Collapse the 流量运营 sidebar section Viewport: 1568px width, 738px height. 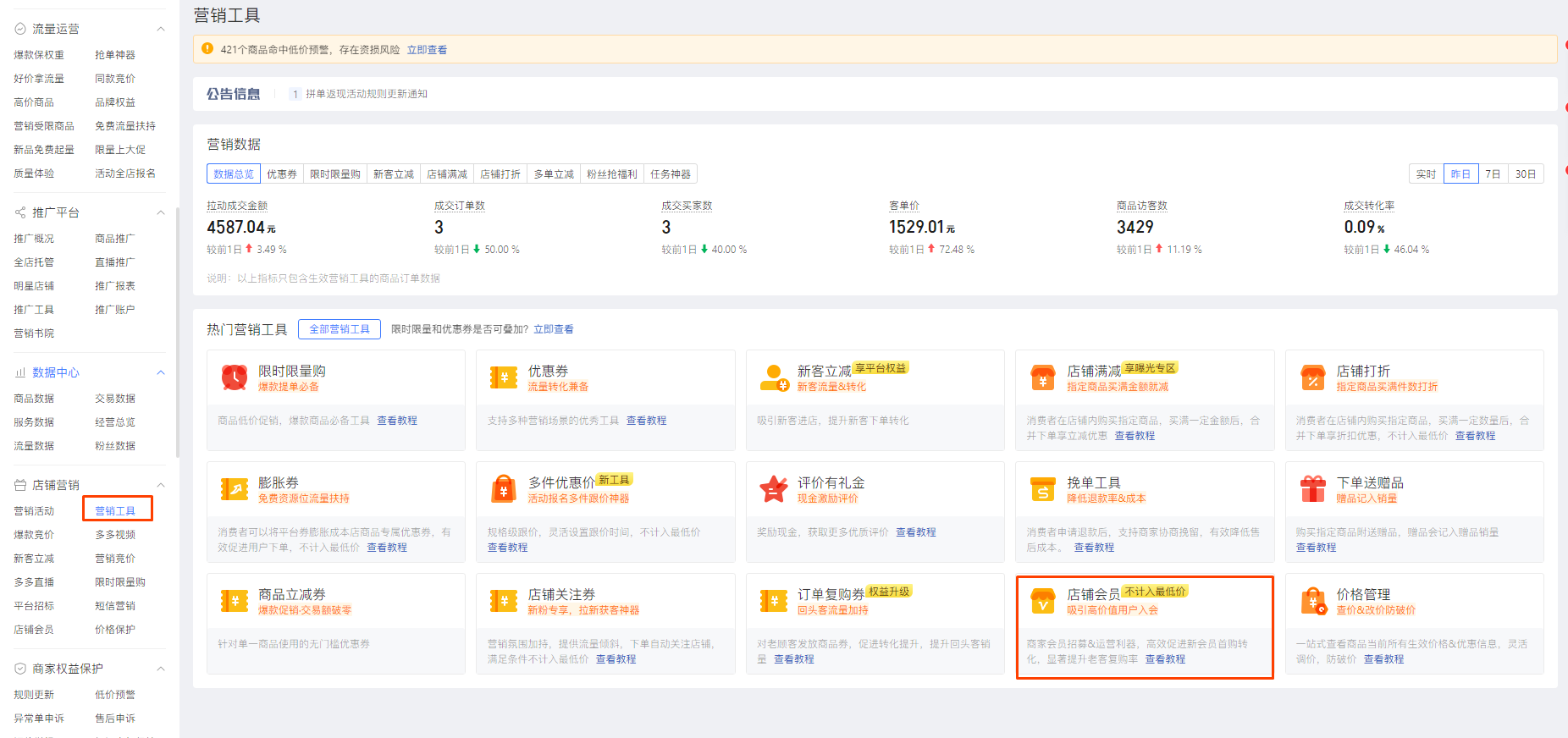[161, 30]
